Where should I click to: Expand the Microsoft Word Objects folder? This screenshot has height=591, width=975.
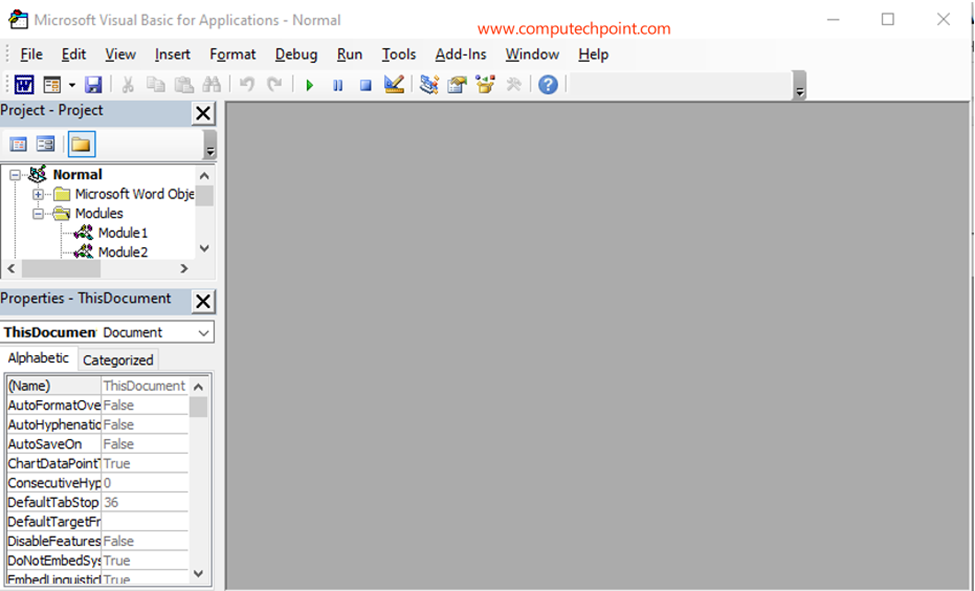click(38, 194)
